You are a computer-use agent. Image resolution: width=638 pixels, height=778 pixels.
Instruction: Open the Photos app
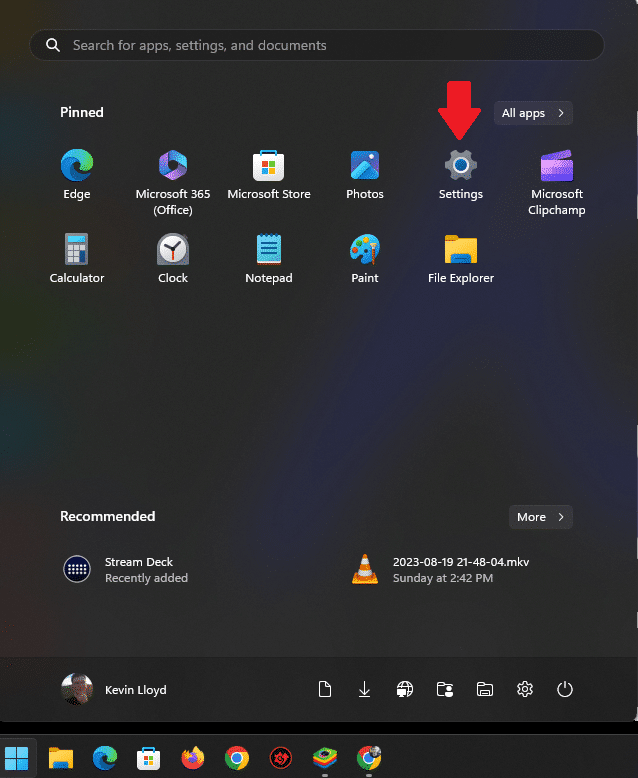click(x=365, y=175)
